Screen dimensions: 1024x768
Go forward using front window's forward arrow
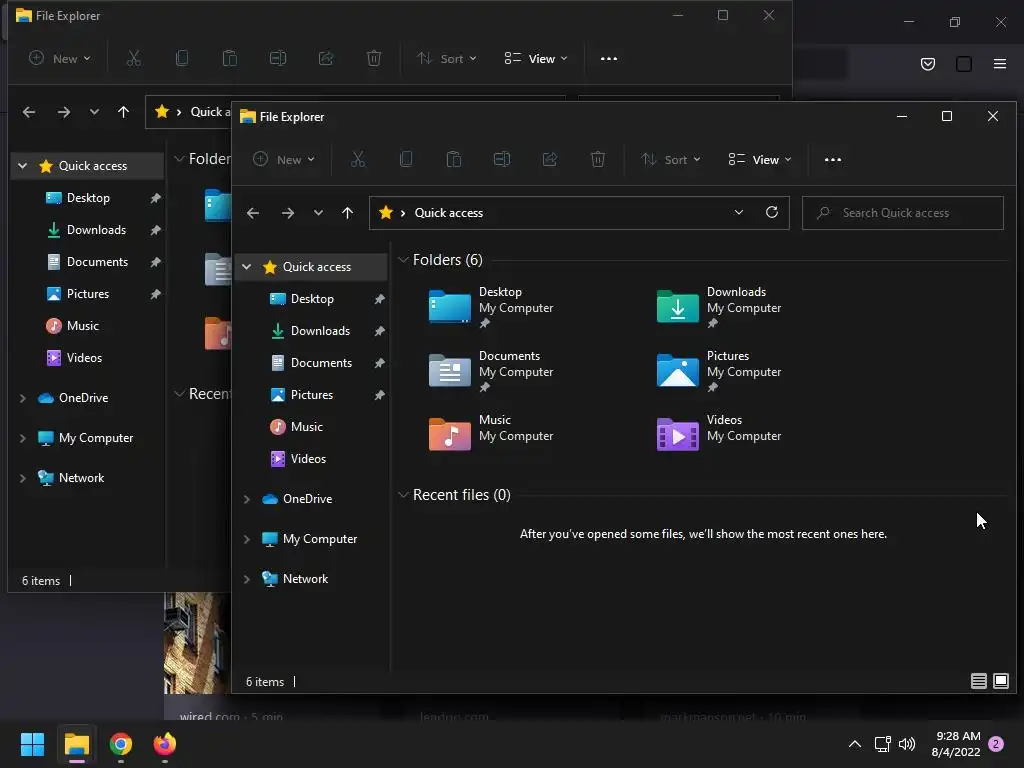[x=287, y=213]
